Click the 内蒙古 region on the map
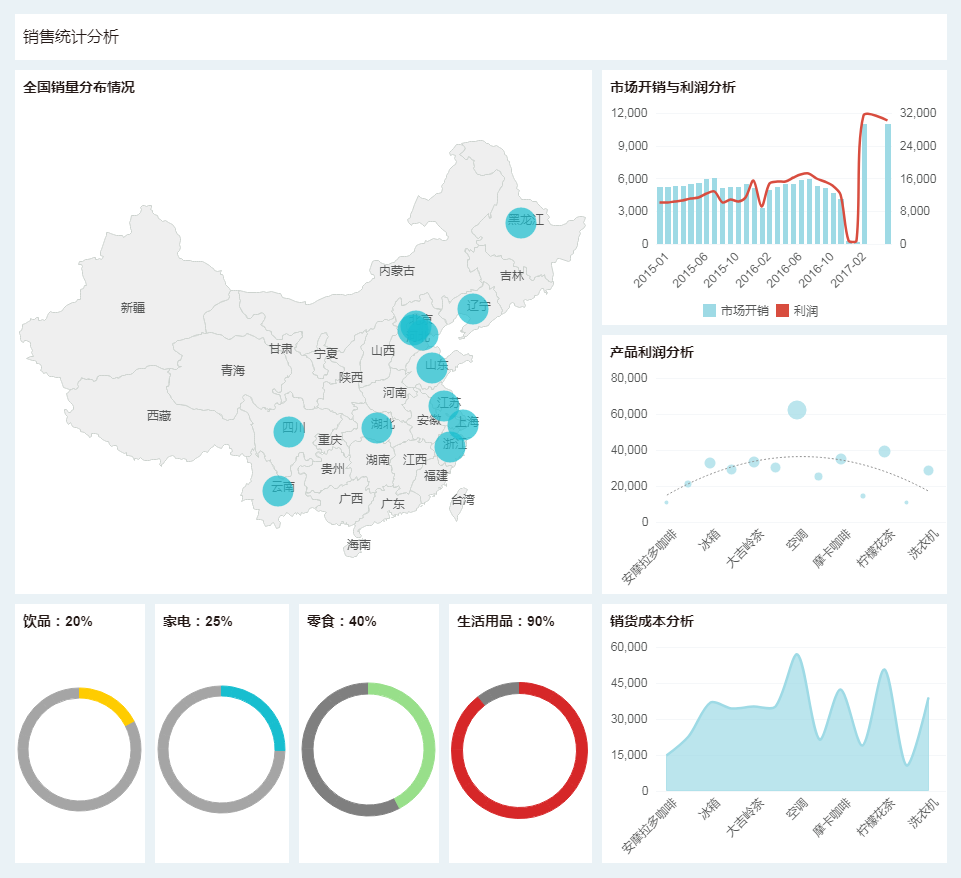This screenshot has width=961, height=878. point(397,271)
